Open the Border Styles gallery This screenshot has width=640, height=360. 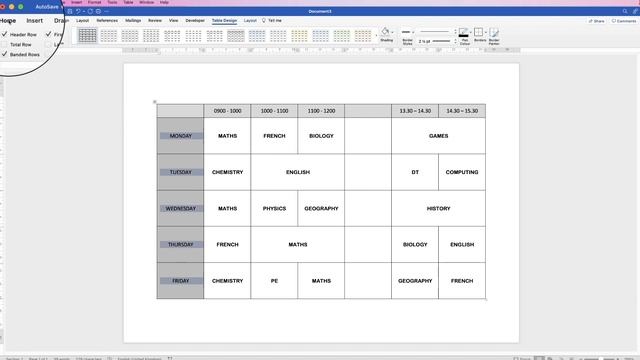tap(407, 36)
